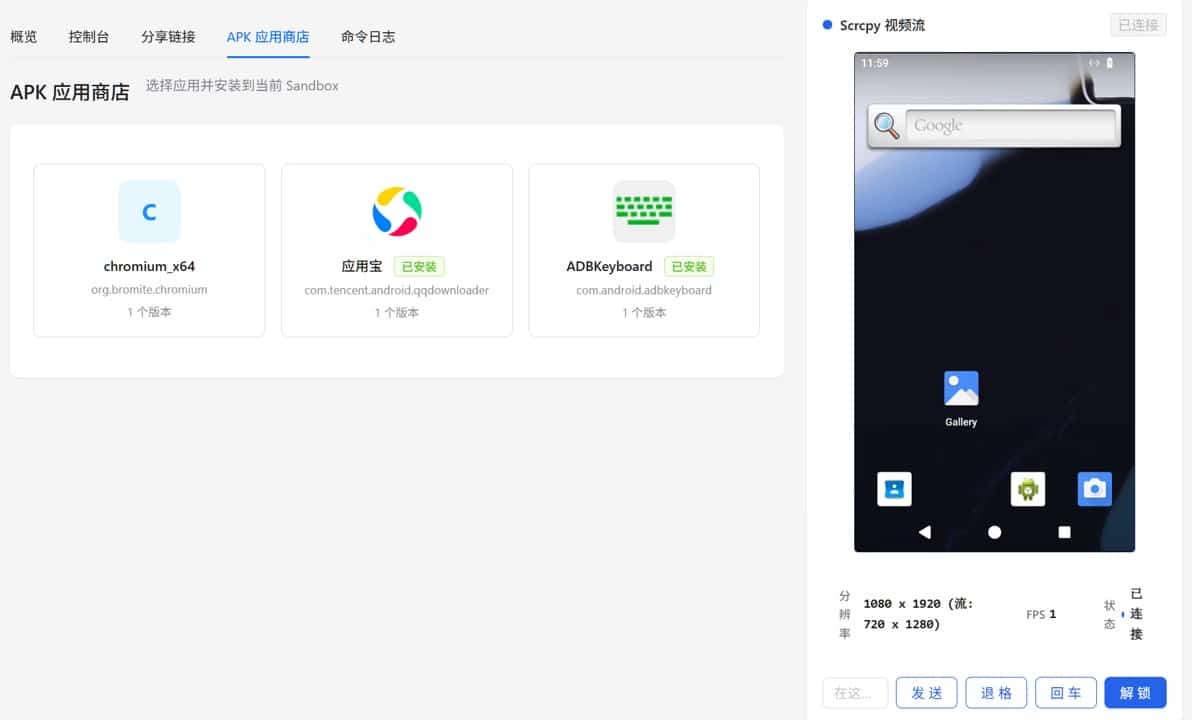Click the 发送 send button
The image size is (1192, 720).
pyautogui.click(x=926, y=692)
